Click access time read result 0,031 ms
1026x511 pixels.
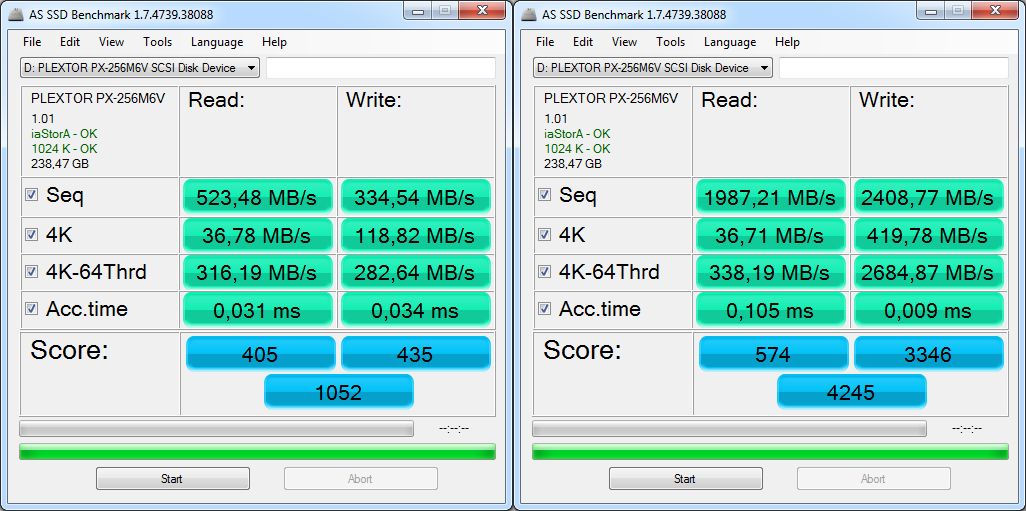pyautogui.click(x=258, y=309)
